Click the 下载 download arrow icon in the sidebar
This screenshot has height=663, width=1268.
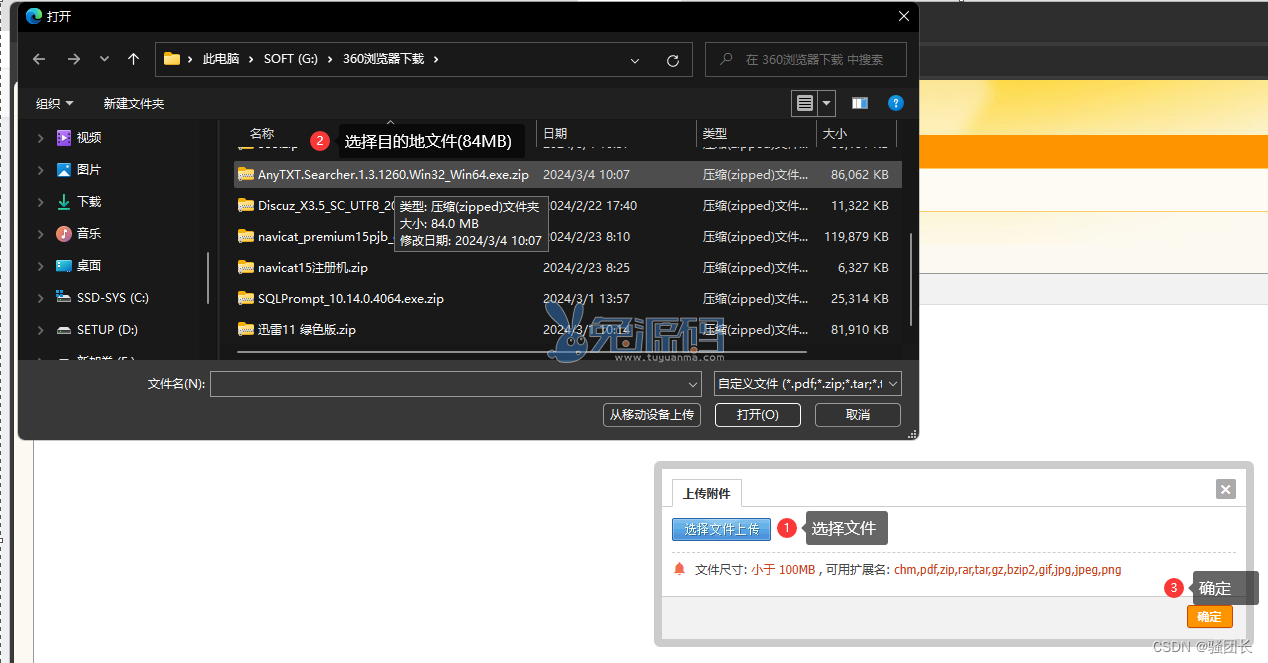(64, 201)
